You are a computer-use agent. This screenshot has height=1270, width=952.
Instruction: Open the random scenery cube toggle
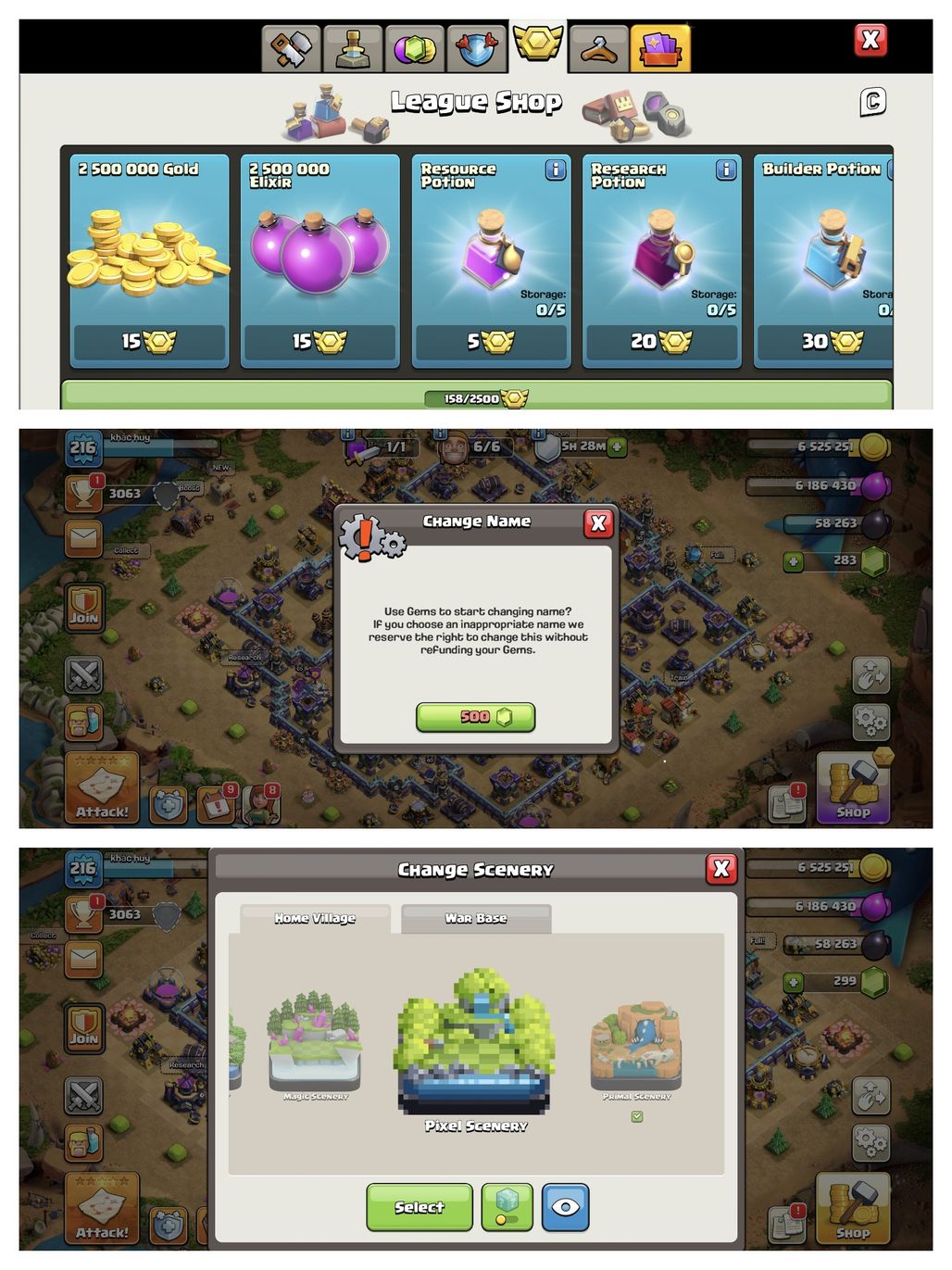point(507,1208)
